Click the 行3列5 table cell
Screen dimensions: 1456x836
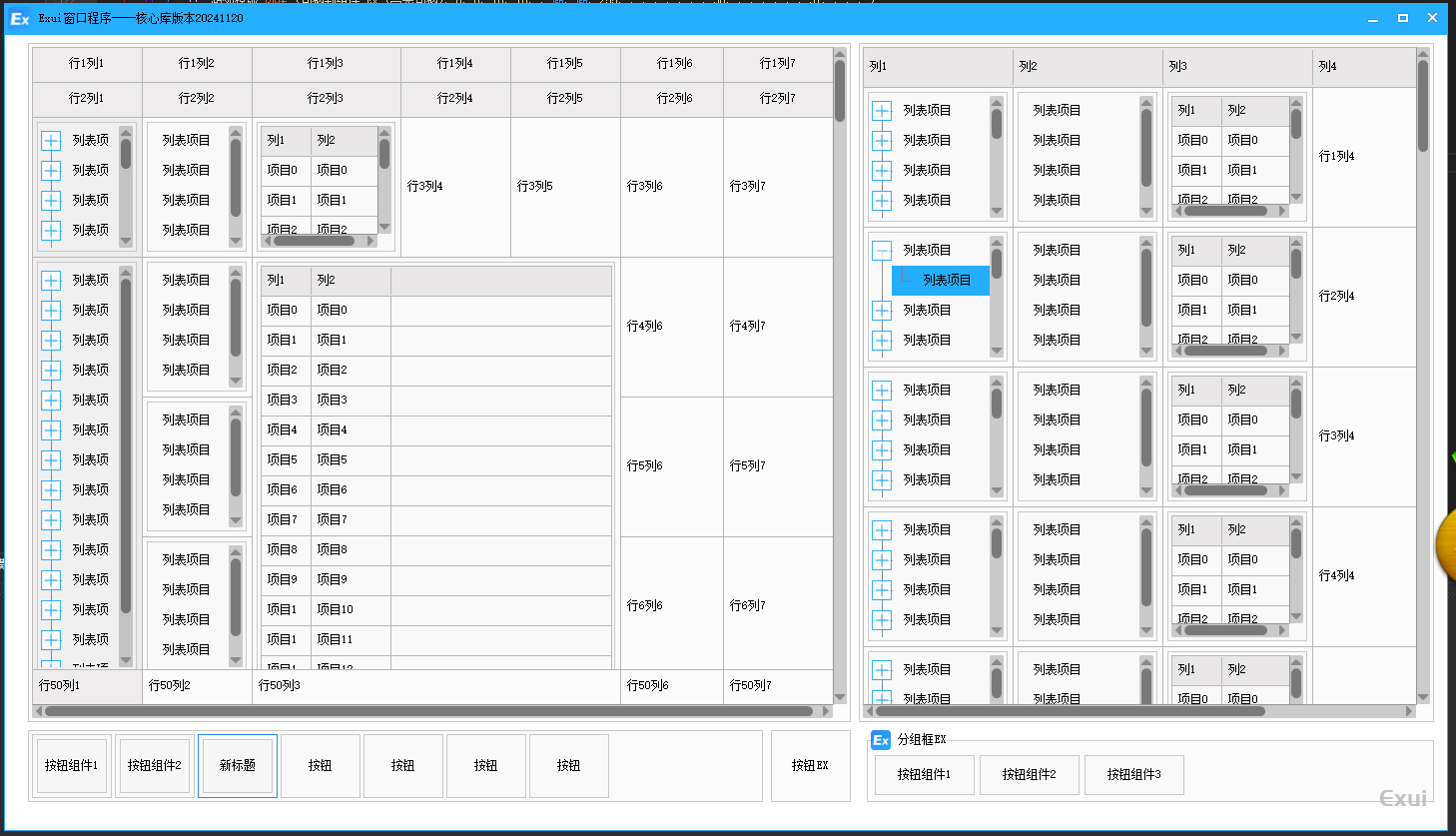click(x=565, y=187)
